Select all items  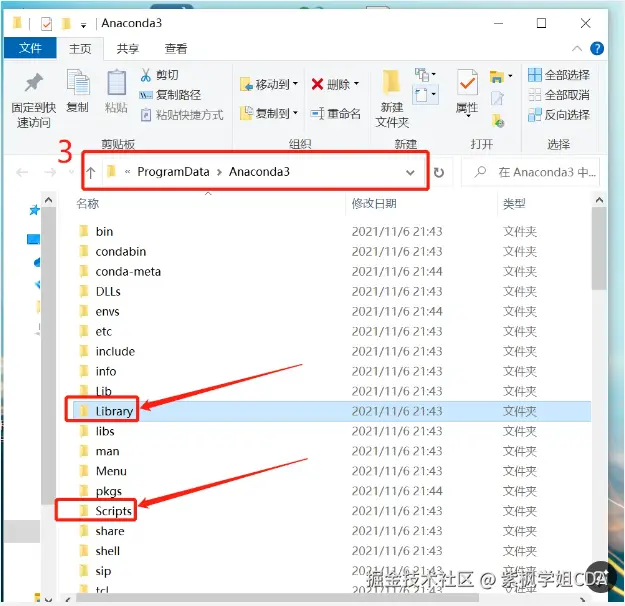pyautogui.click(x=558, y=75)
